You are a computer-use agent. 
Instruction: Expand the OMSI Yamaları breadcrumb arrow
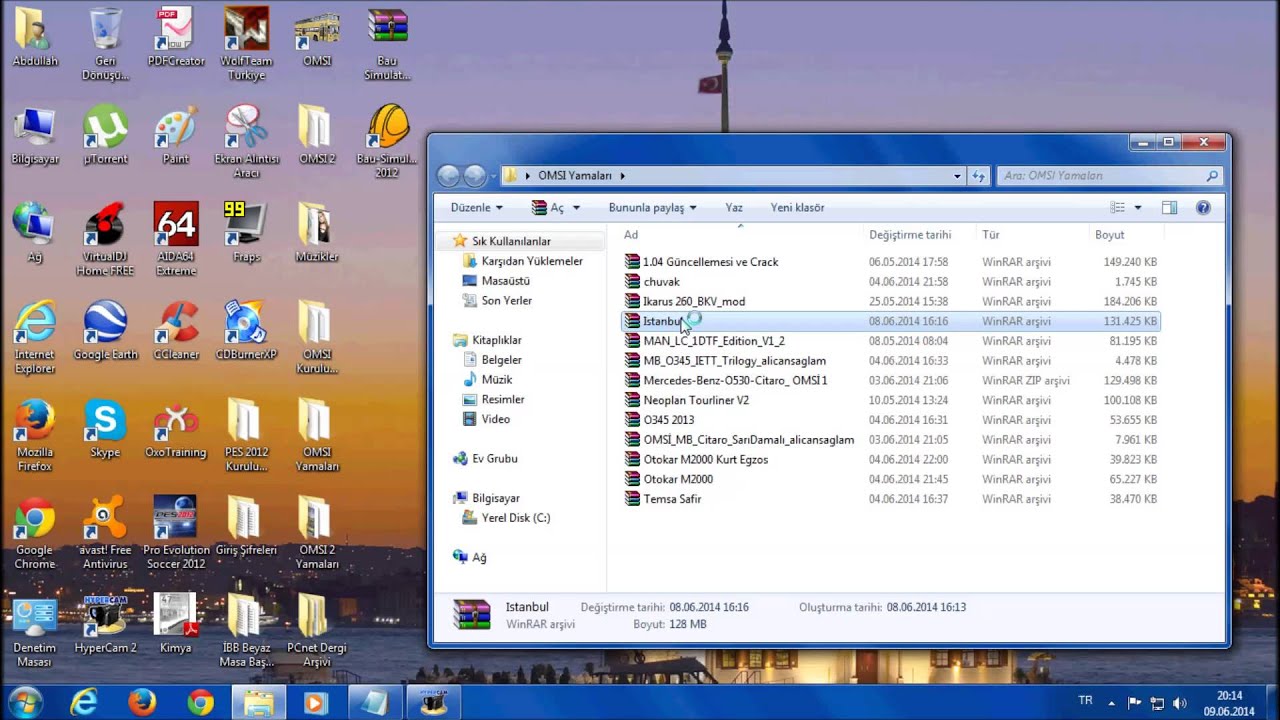(x=622, y=176)
